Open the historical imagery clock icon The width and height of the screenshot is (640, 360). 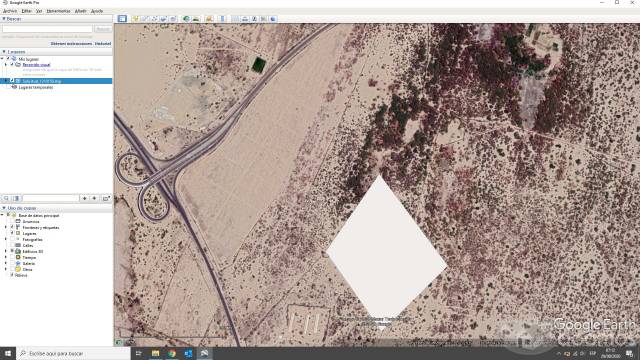(x=187, y=19)
